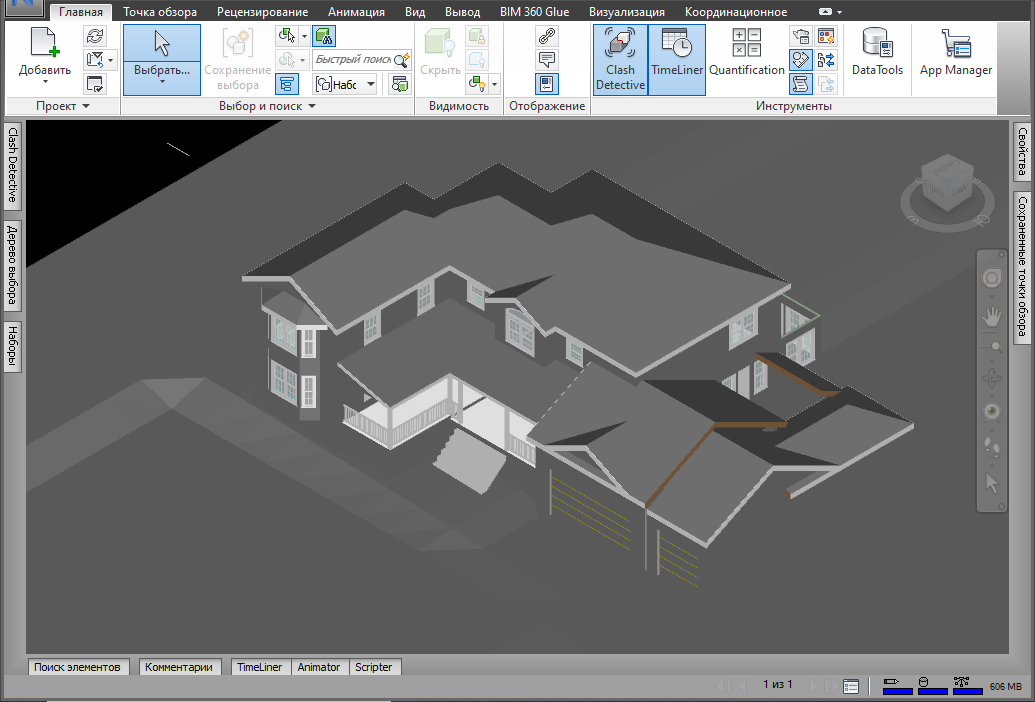Click the Manage Sets icon
The image size is (1035, 702).
400,84
